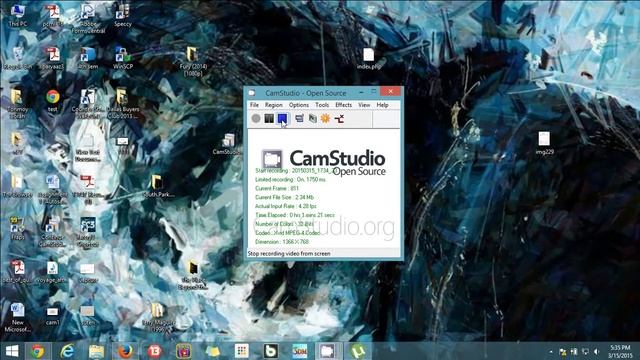This screenshot has height=360, width=640.
Task: Switch to CamStudio taskbar button
Action: 327,351
